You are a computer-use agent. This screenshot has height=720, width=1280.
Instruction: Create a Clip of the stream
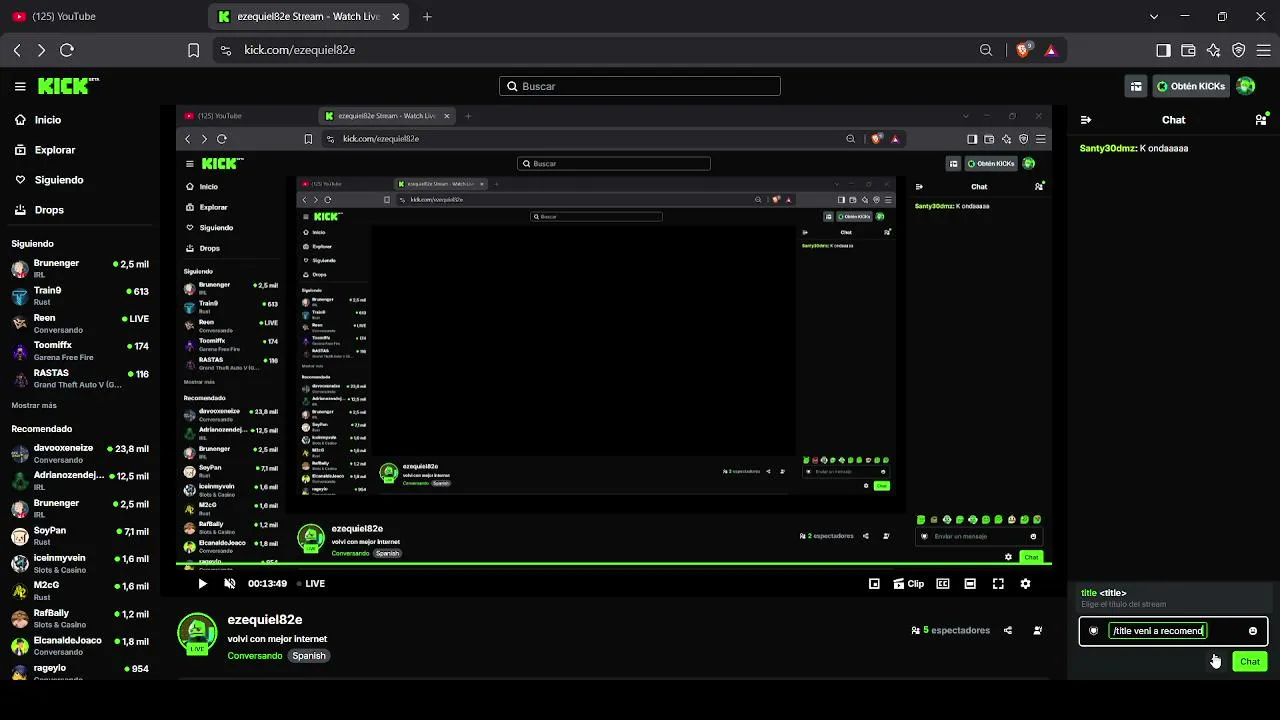click(x=909, y=584)
